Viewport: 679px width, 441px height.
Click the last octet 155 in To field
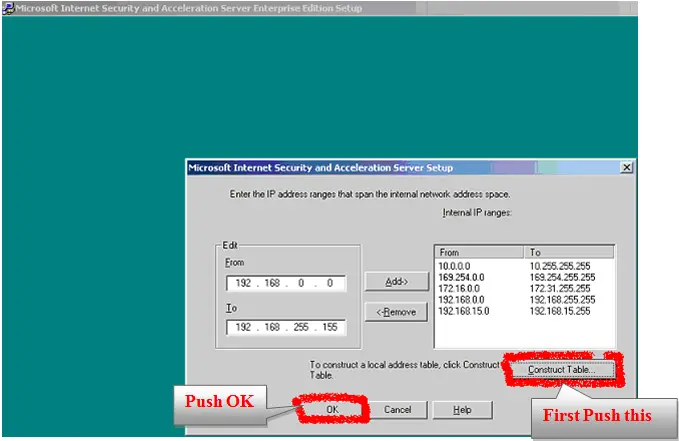(x=330, y=327)
